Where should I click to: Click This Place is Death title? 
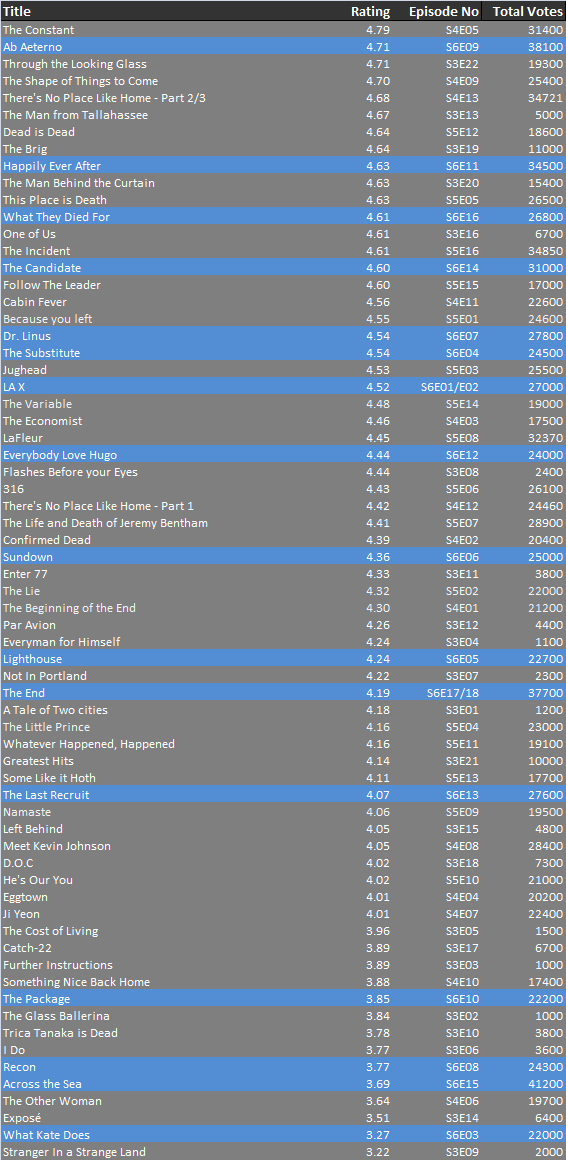[x=55, y=200]
